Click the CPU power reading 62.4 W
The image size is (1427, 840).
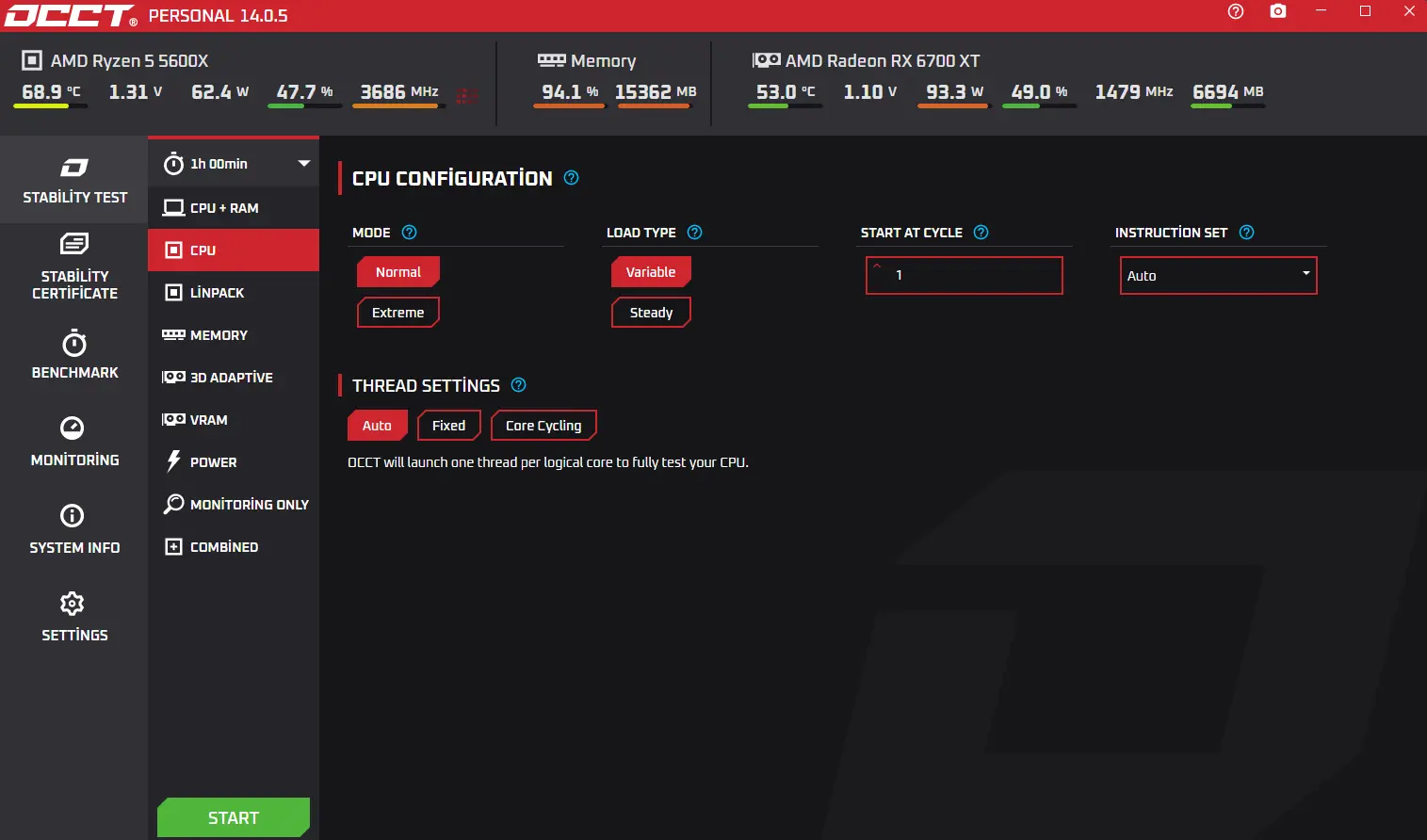[x=219, y=91]
